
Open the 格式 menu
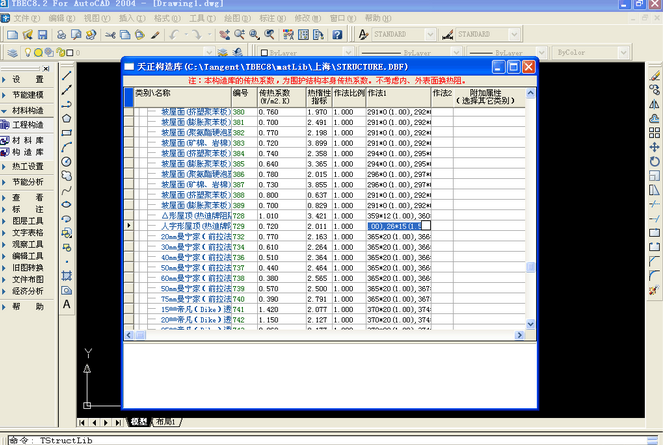tap(167, 18)
